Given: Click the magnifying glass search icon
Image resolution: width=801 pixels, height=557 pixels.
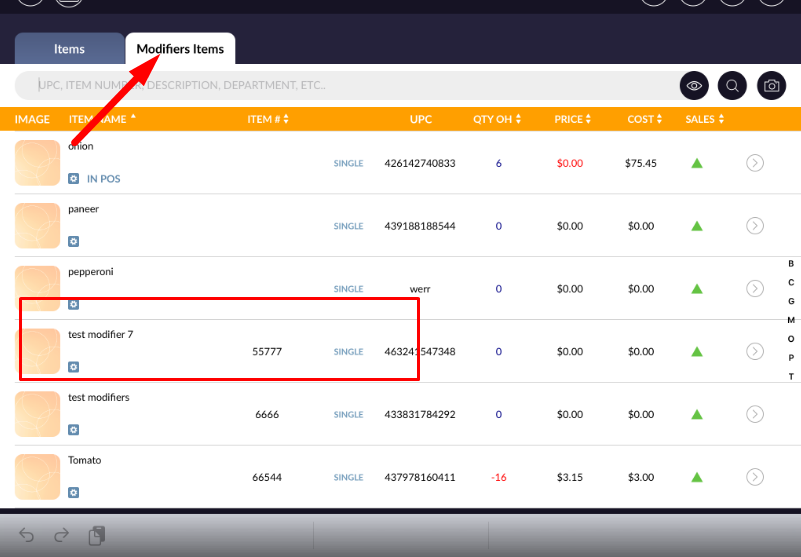Looking at the screenshot, I should click(x=733, y=86).
